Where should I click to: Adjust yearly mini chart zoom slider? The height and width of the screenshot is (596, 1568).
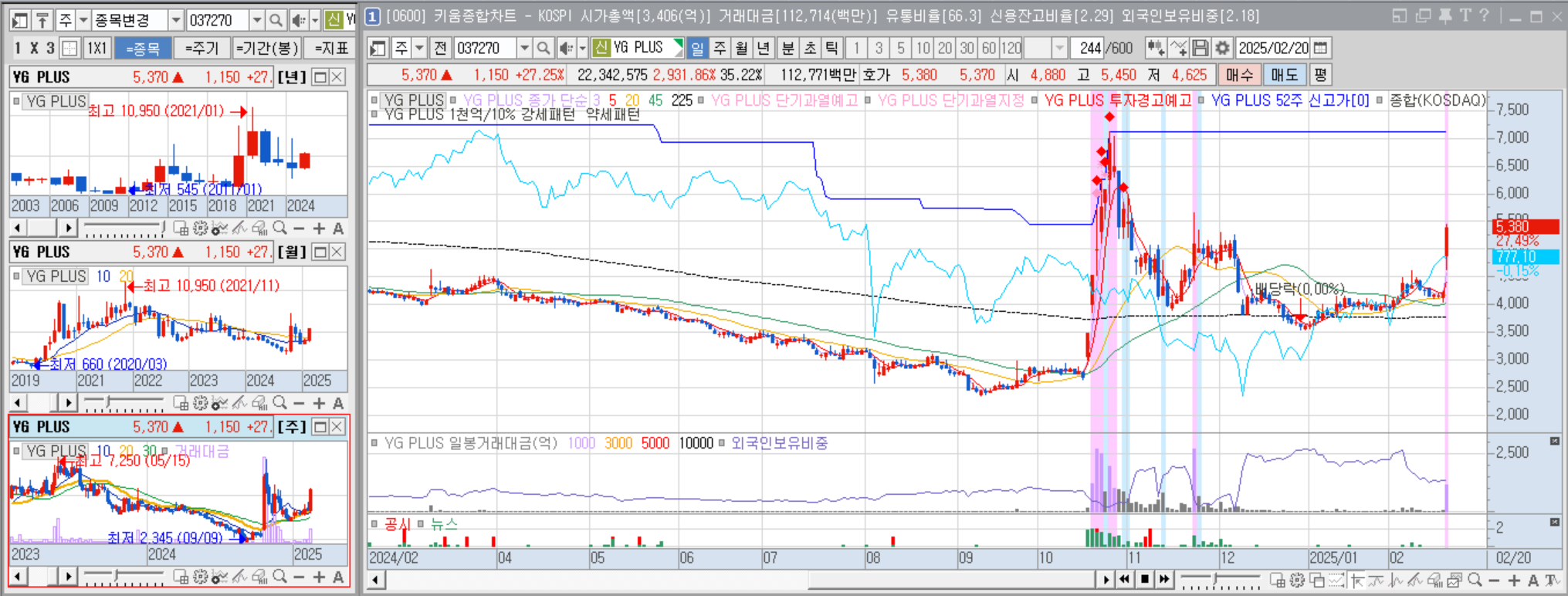point(124,228)
